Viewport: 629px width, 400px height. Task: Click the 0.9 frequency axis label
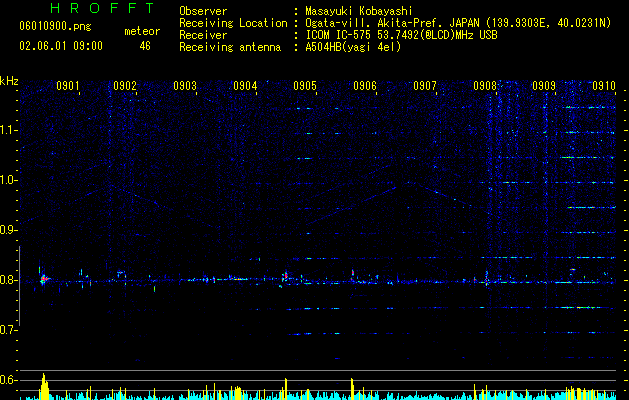coord(7,230)
